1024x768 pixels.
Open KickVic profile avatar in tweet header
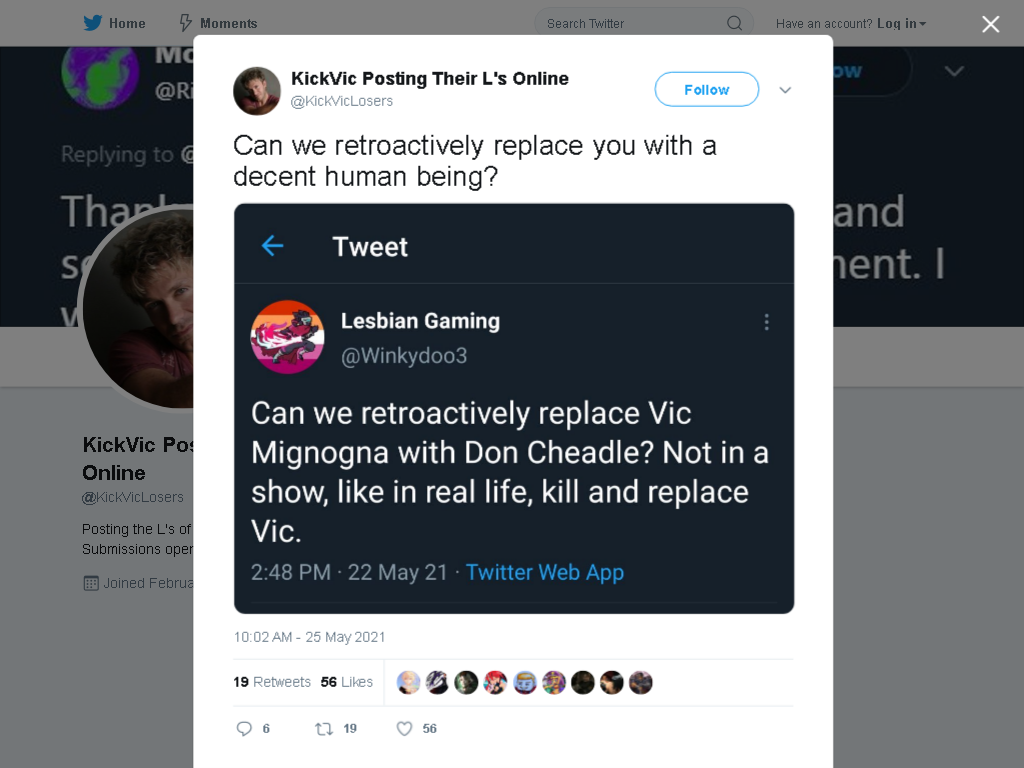[x=257, y=91]
